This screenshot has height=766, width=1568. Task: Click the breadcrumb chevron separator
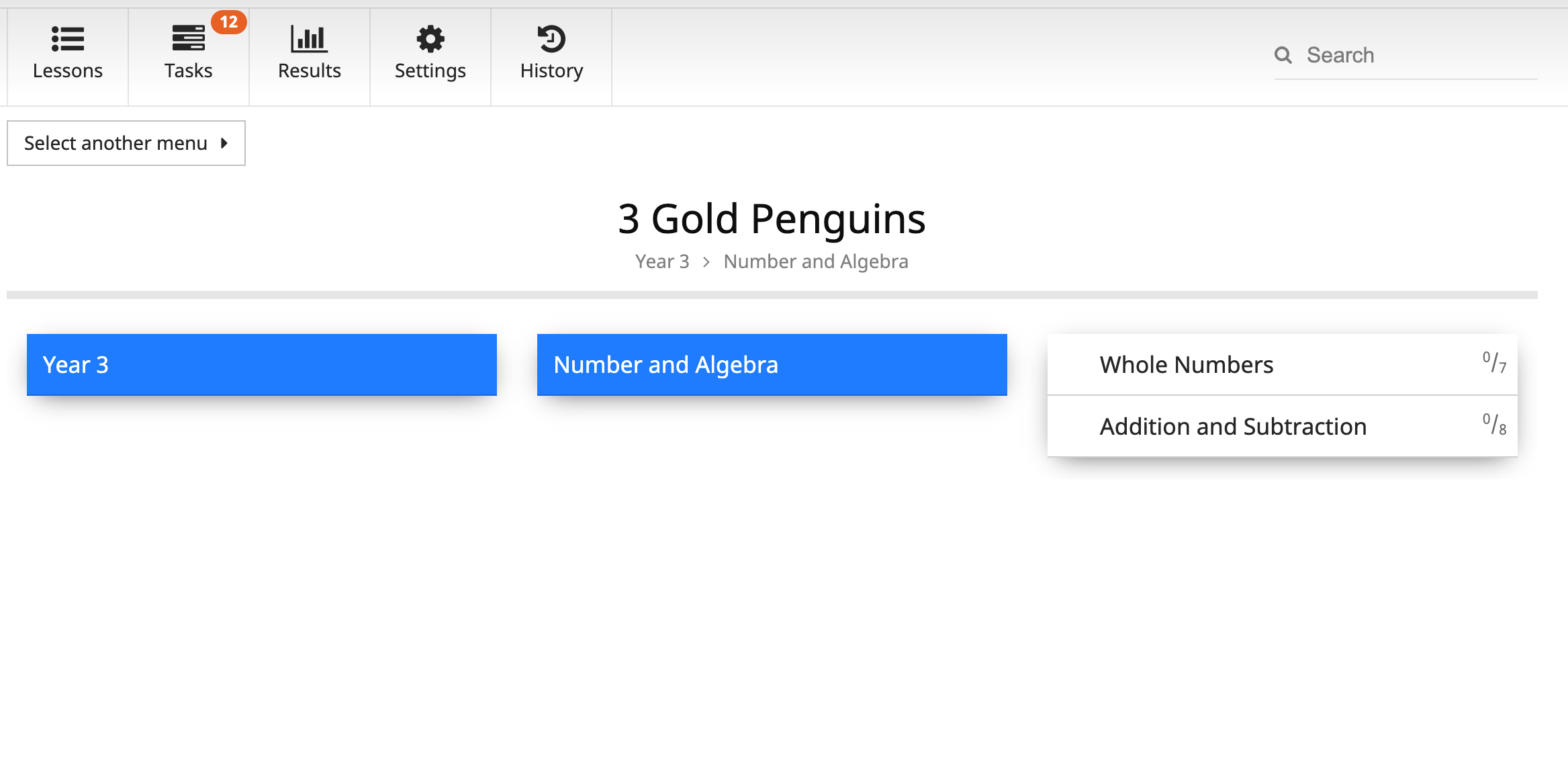point(706,262)
